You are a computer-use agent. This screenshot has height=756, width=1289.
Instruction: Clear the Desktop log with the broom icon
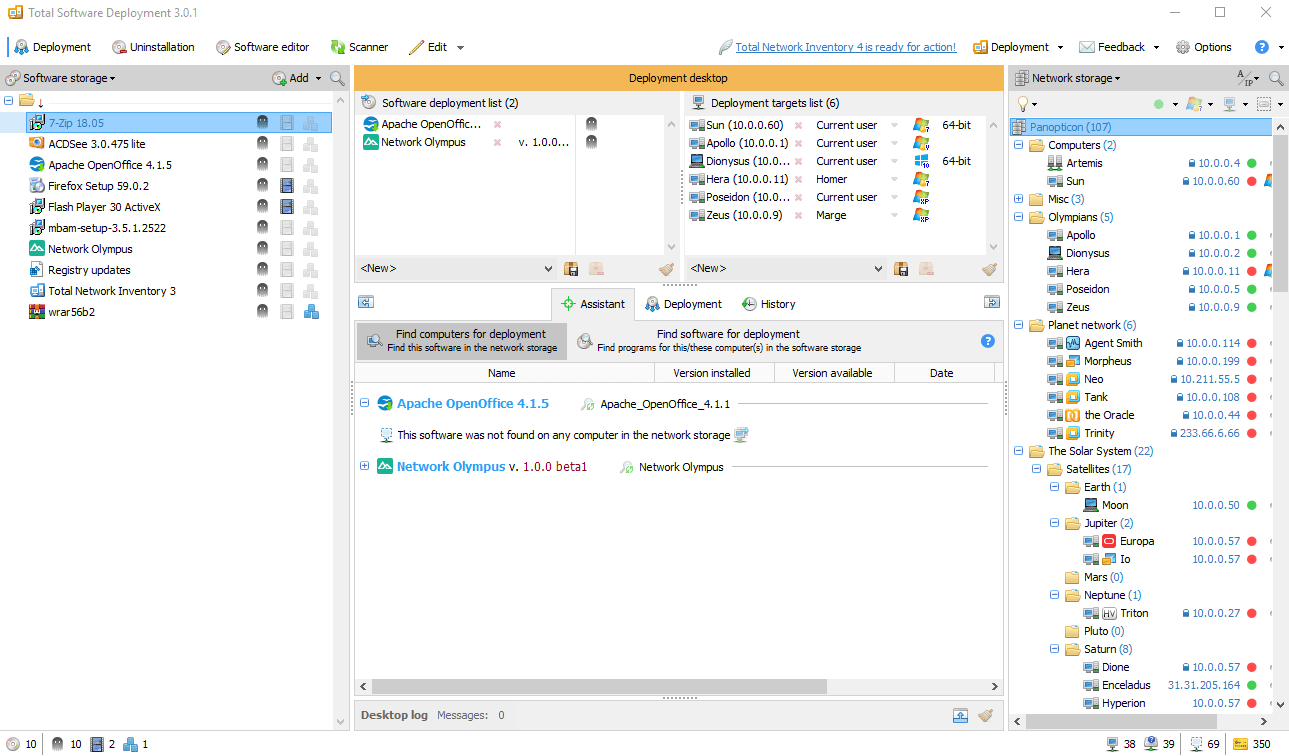pyautogui.click(x=985, y=715)
